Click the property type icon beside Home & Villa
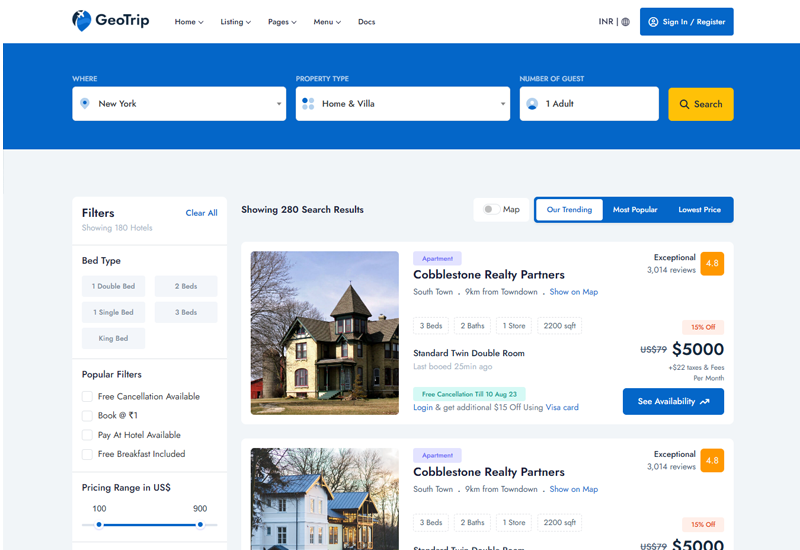This screenshot has height=550, width=800. 308,103
